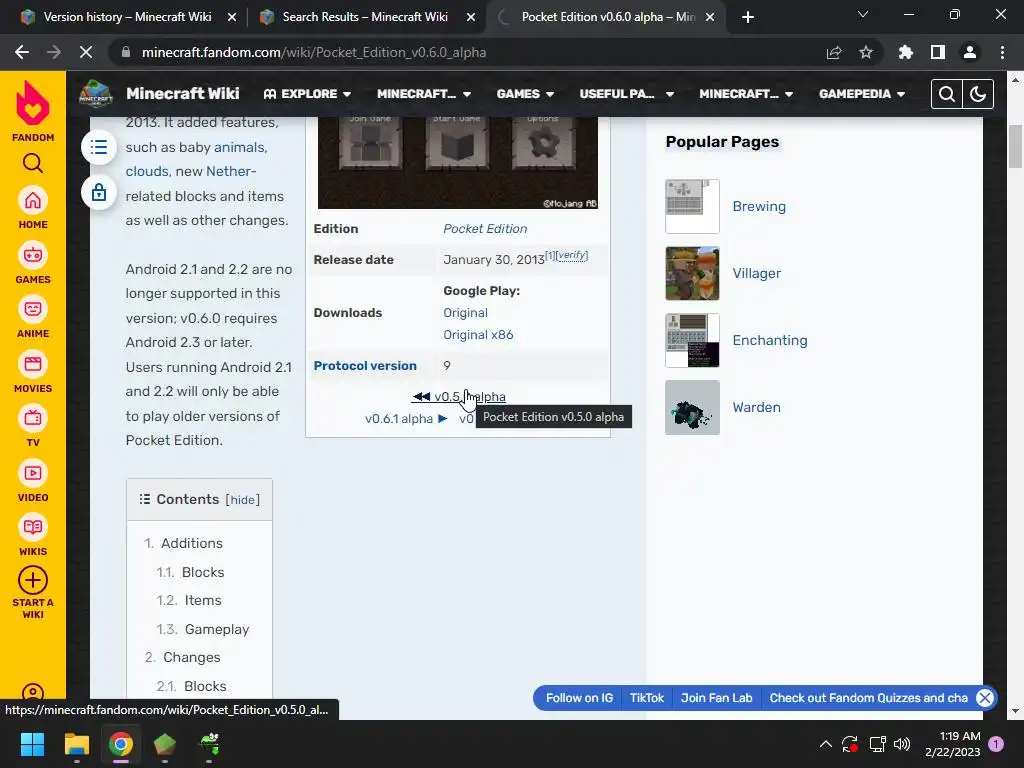The height and width of the screenshot is (768, 1024).
Task: Expand the second MINECRAFT... nav dropdown
Action: [746, 94]
